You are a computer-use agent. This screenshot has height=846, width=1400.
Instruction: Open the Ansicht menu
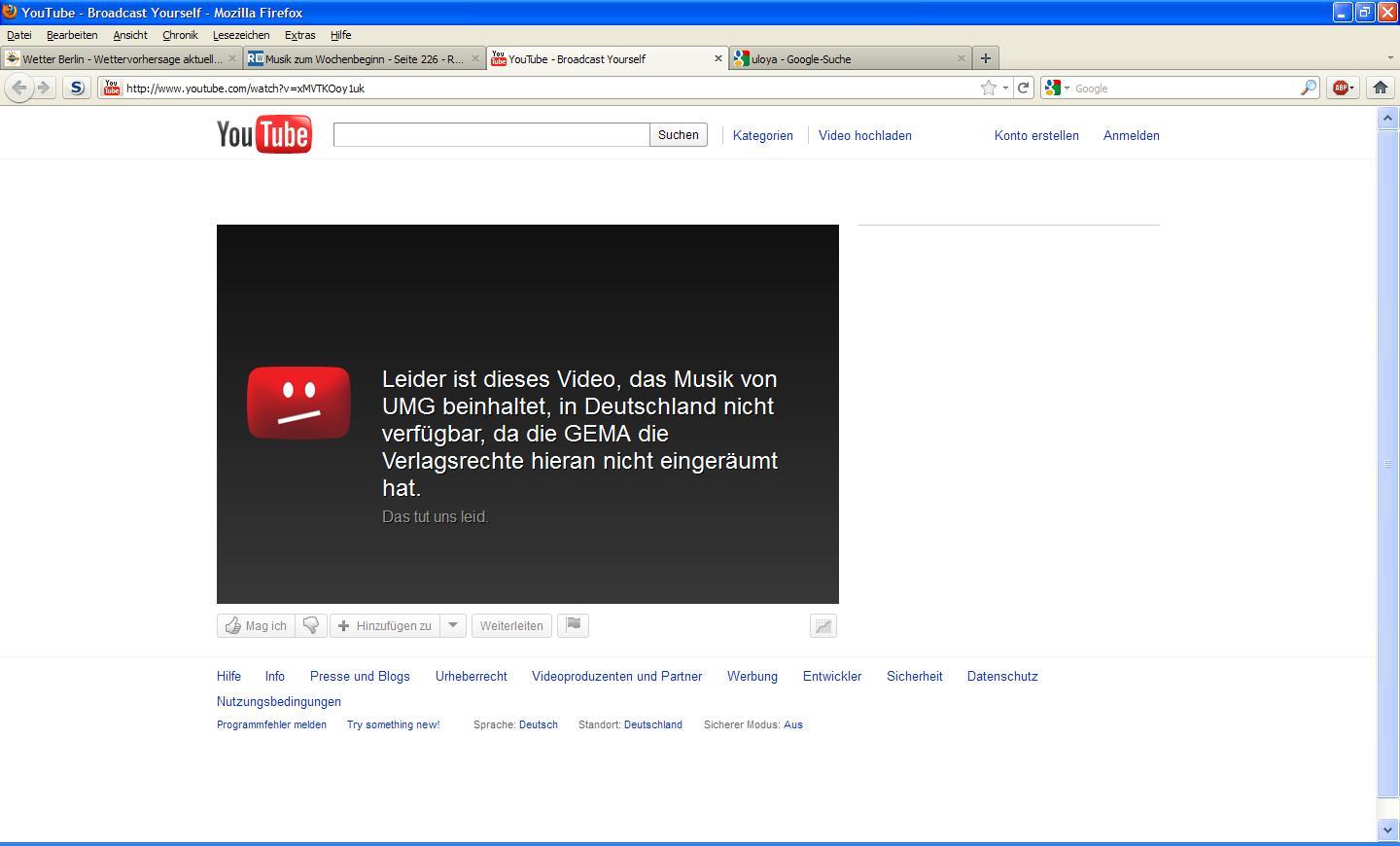click(130, 35)
